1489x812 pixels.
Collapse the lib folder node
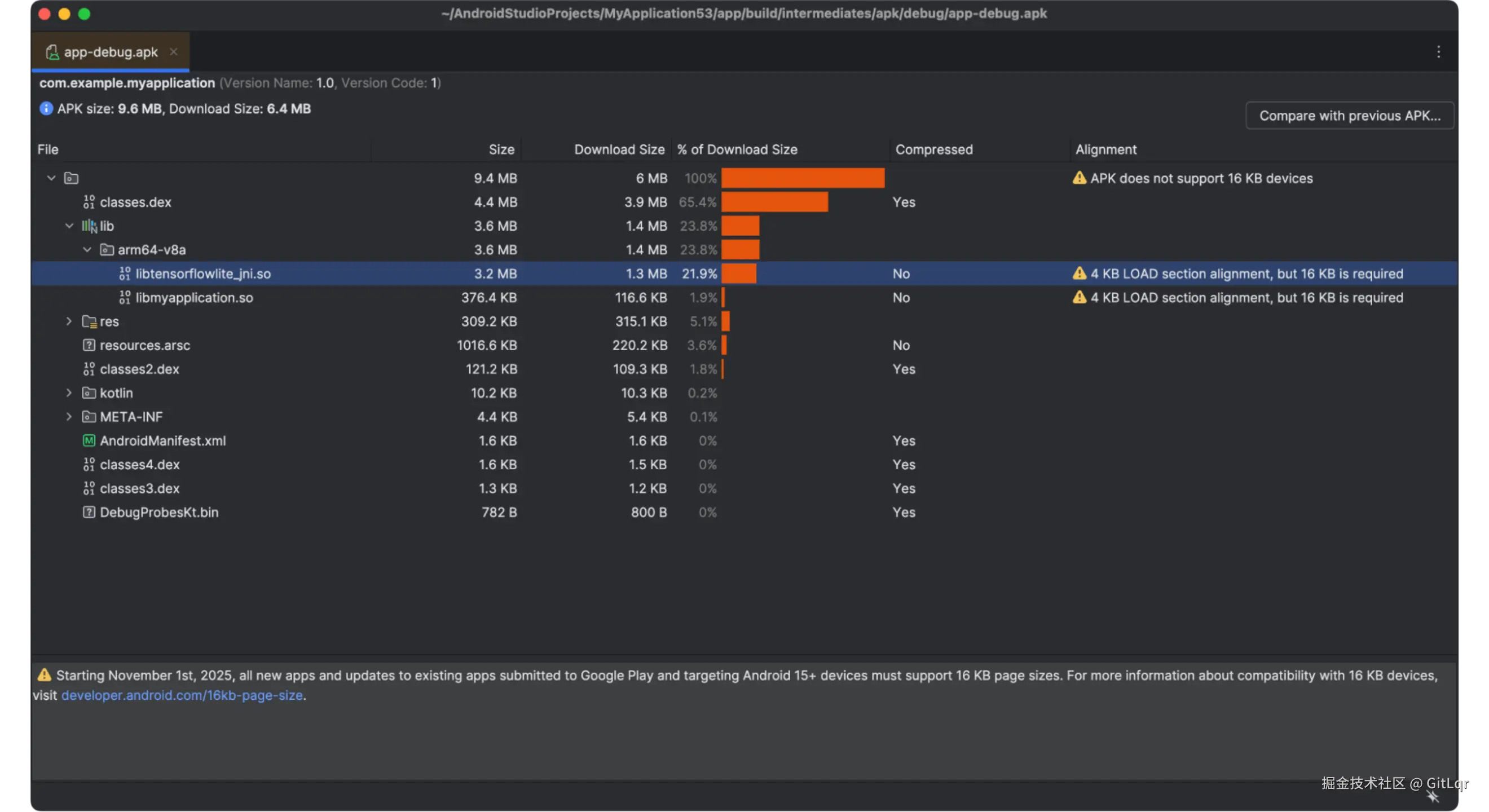(69, 226)
